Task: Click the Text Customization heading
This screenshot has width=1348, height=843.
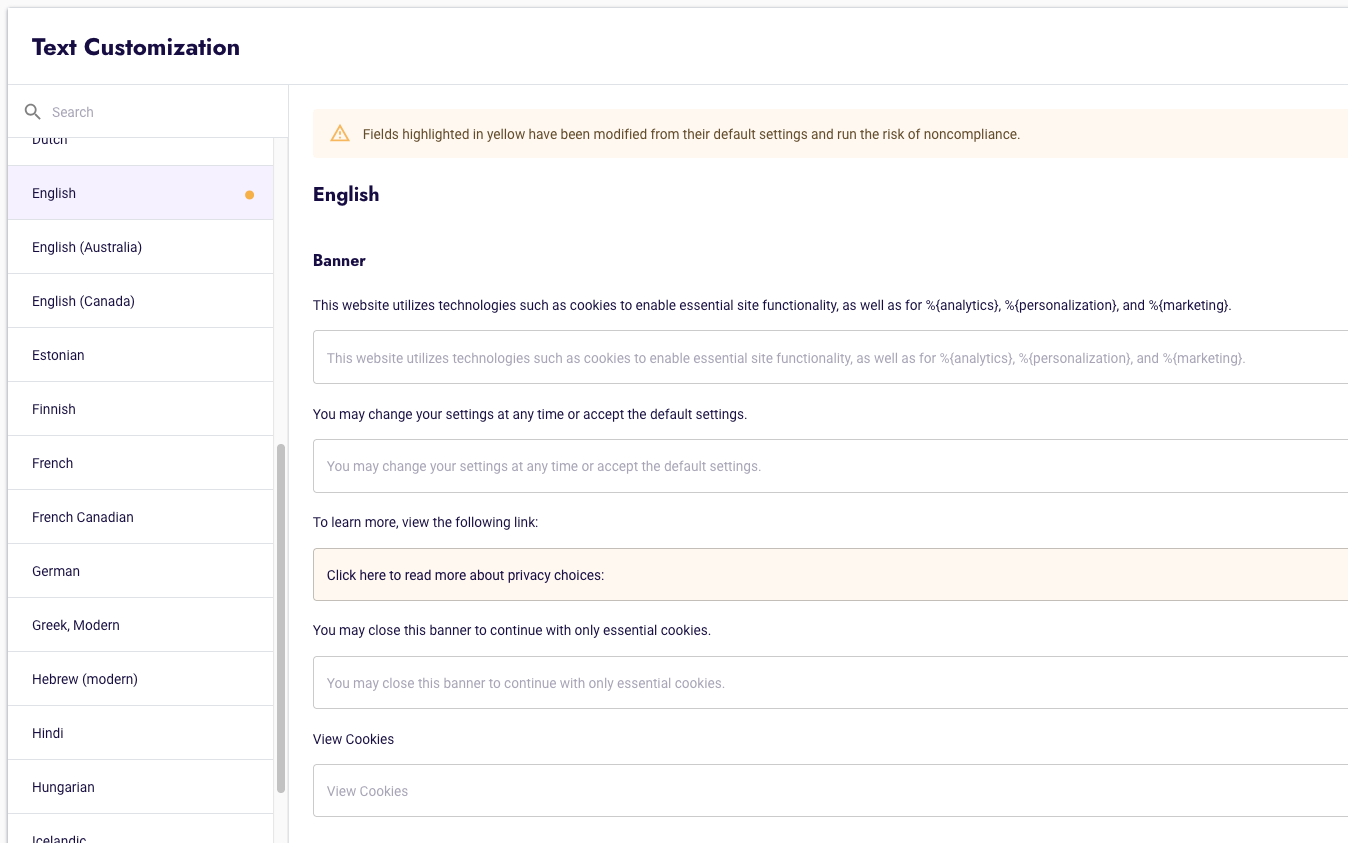Action: coord(136,47)
